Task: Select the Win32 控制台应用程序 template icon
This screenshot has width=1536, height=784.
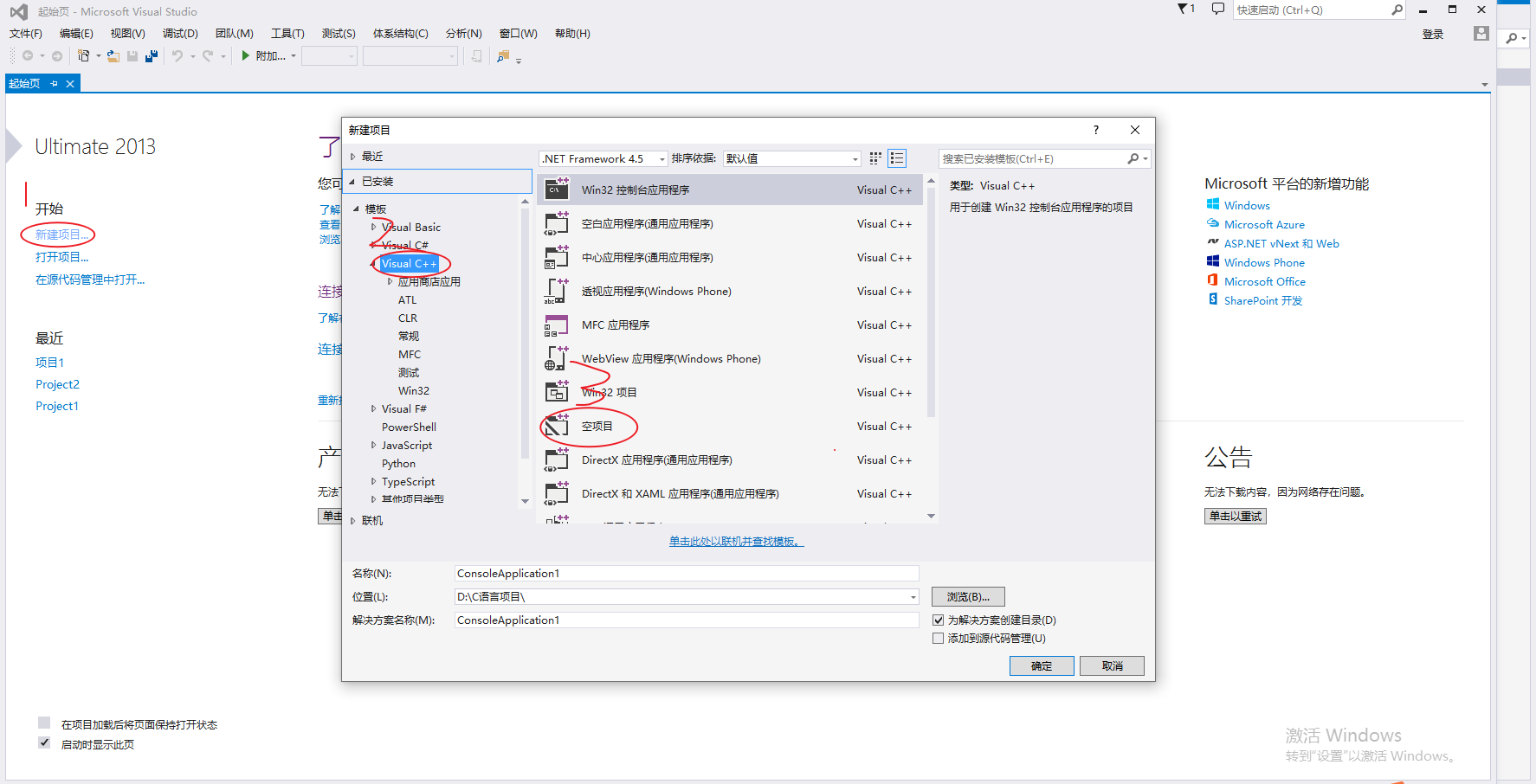Action: click(557, 190)
